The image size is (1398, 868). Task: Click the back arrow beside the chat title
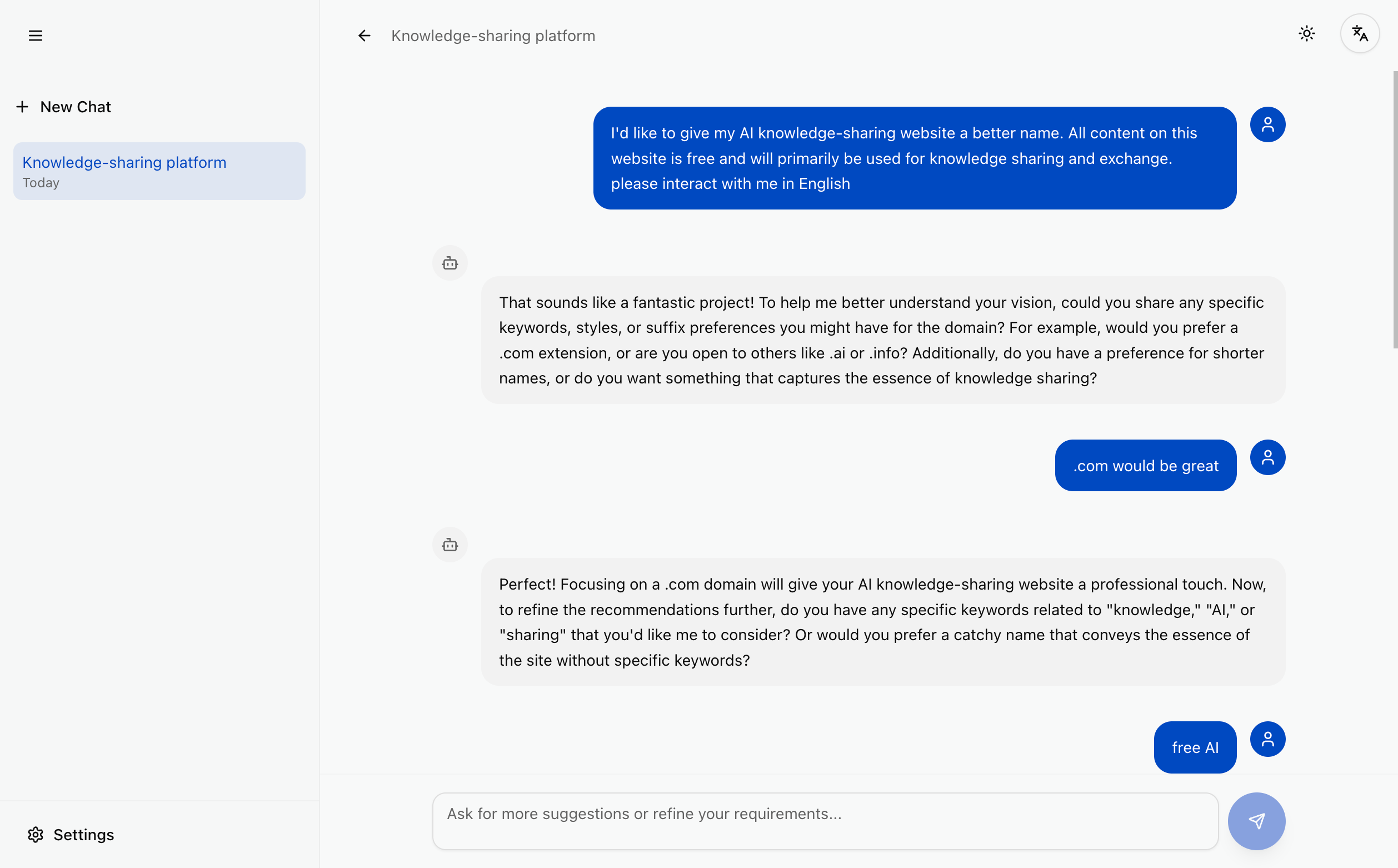pos(365,35)
